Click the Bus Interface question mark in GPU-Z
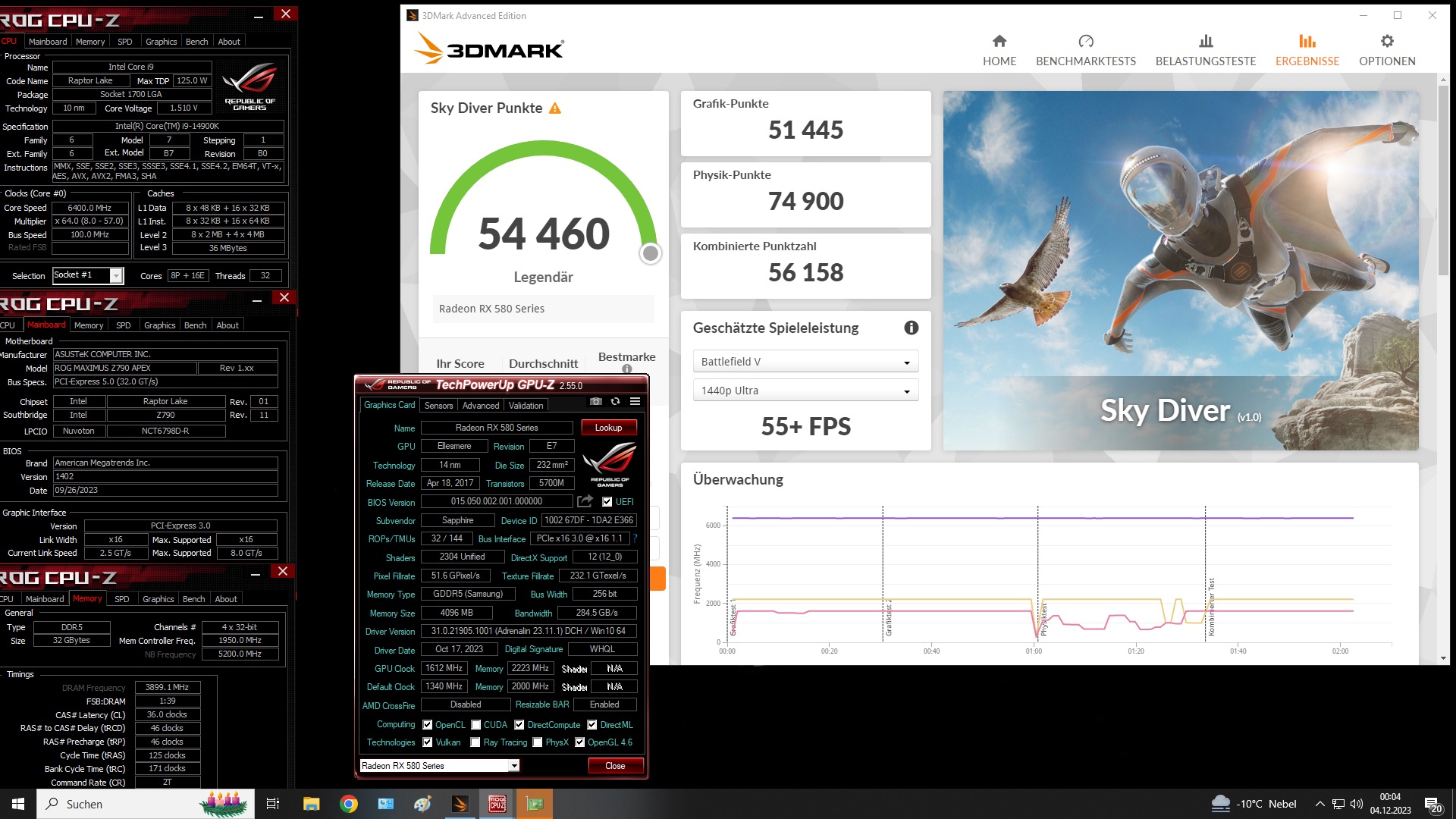The width and height of the screenshot is (1456, 819). (x=635, y=538)
